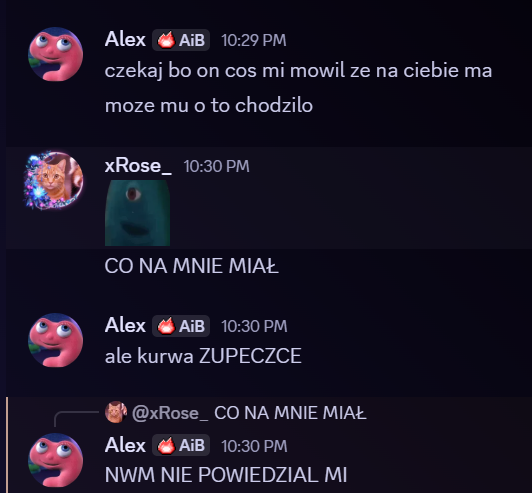This screenshot has height=493, width=532.
Task: Click the 10:30 PM timestamp on the last Alex message
Action: (x=254, y=446)
